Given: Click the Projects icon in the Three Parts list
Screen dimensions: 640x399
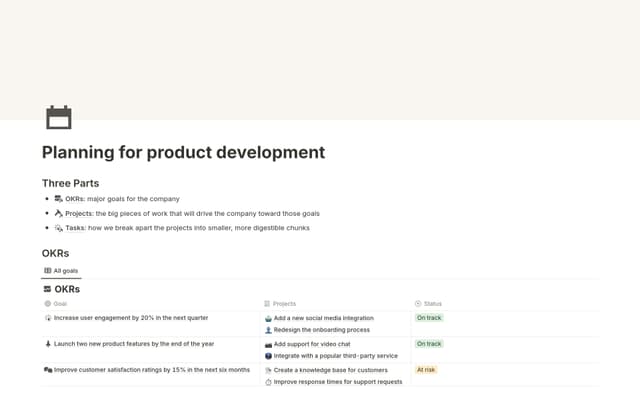Looking at the screenshot, I should [x=58, y=213].
